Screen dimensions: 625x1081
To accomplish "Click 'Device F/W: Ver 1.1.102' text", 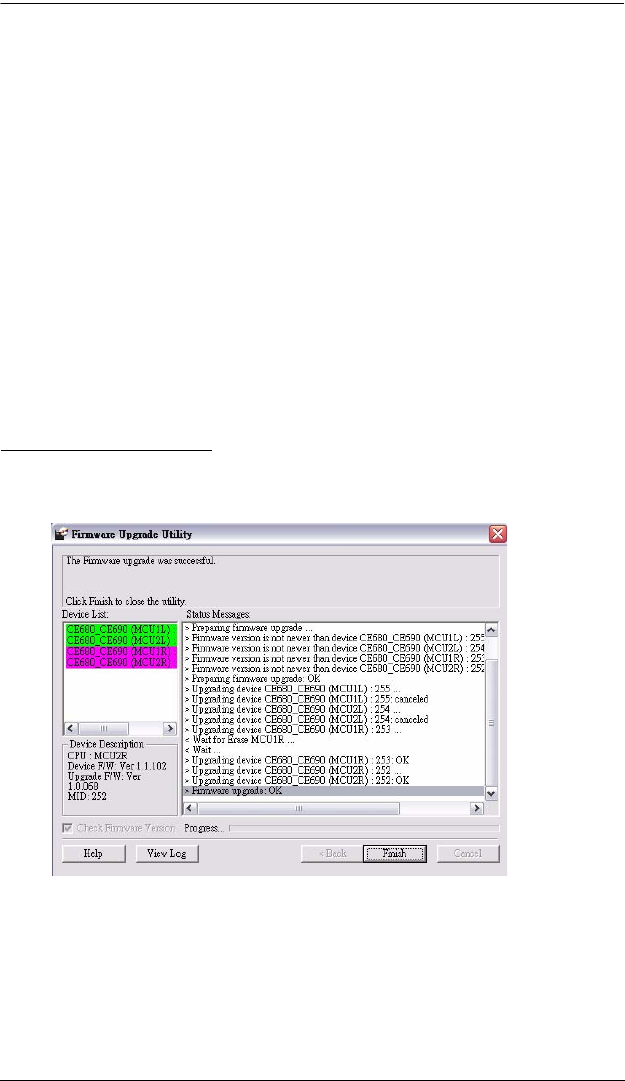I will (117, 766).
